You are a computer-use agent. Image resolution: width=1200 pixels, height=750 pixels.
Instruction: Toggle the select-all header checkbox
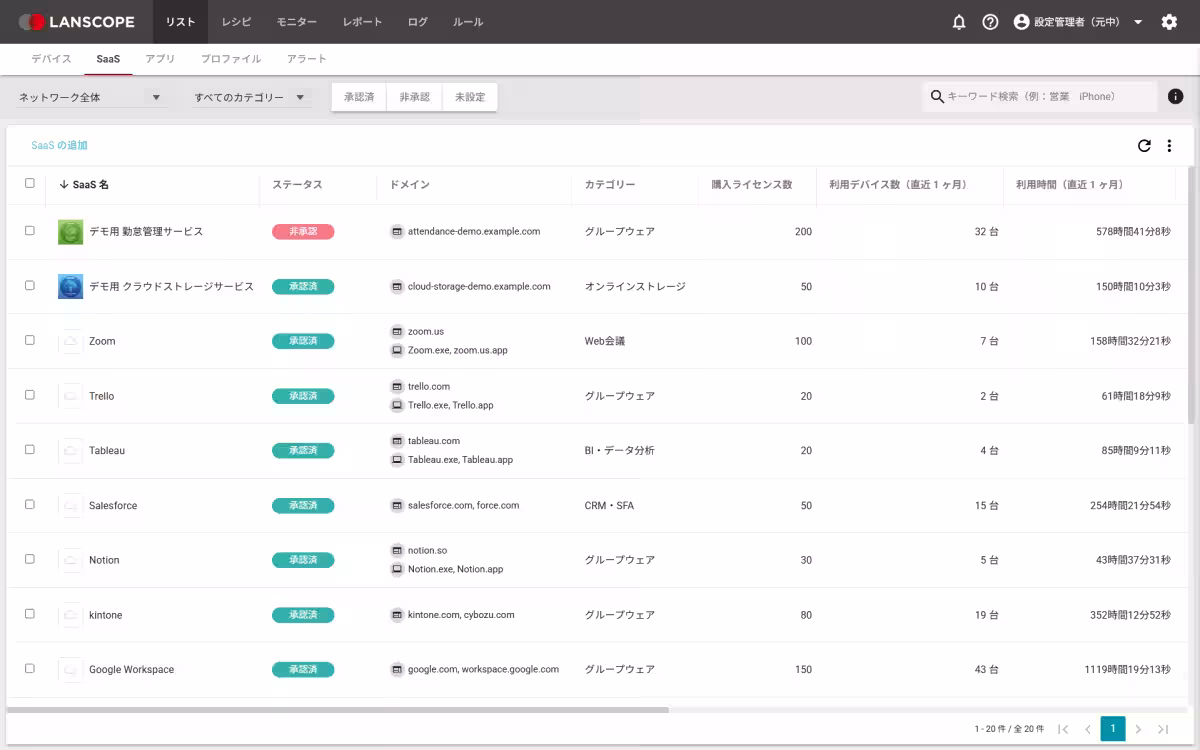tap(30, 183)
